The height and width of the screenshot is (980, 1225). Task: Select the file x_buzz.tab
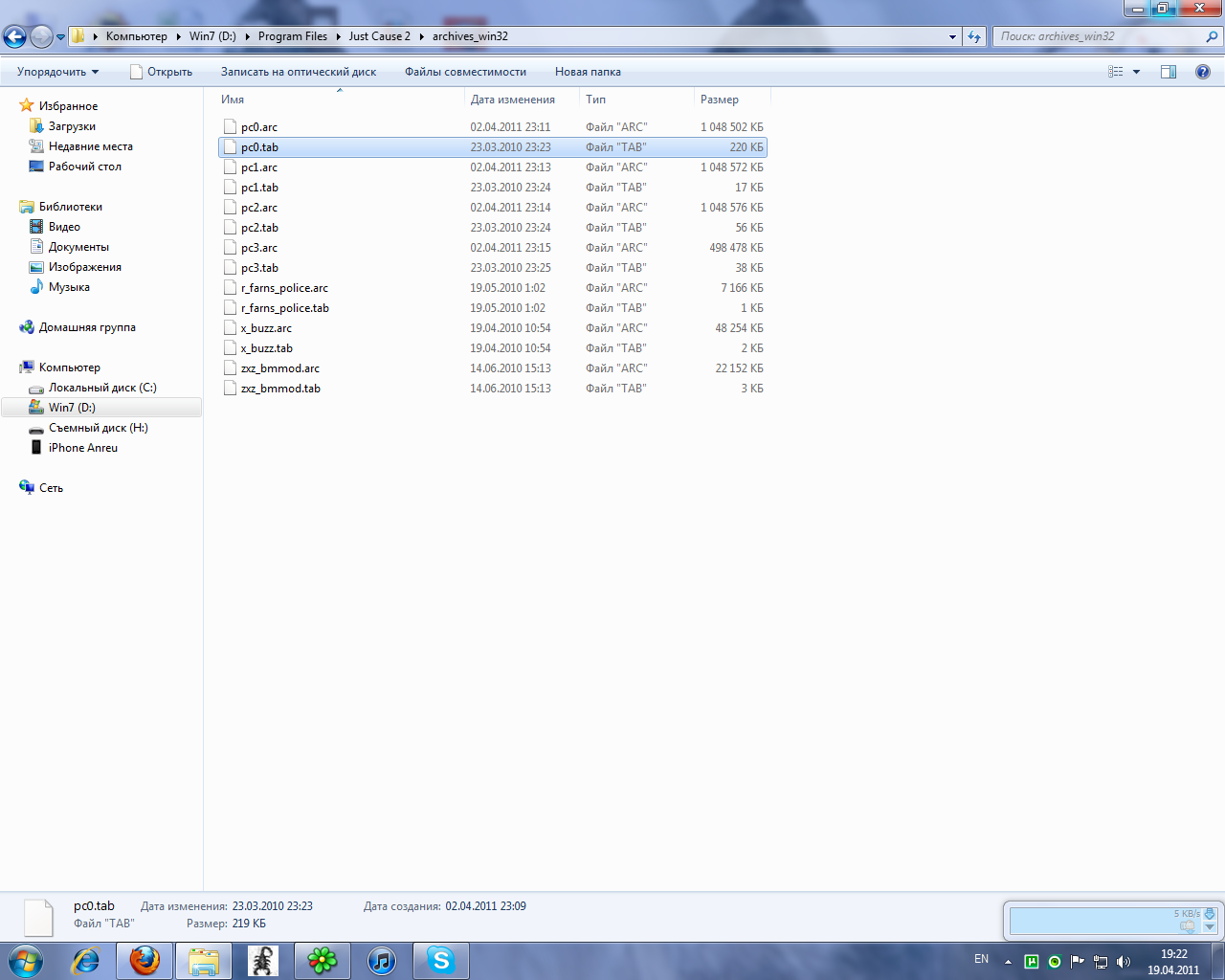pyautogui.click(x=493, y=348)
